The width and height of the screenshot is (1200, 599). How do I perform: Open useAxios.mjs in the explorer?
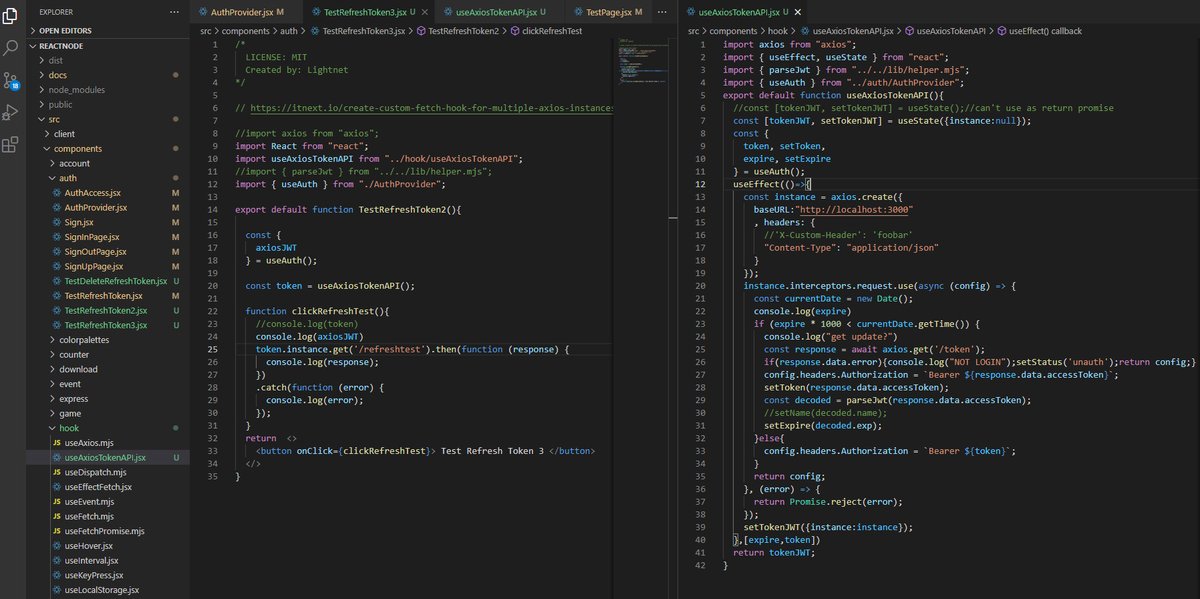click(x=108, y=443)
